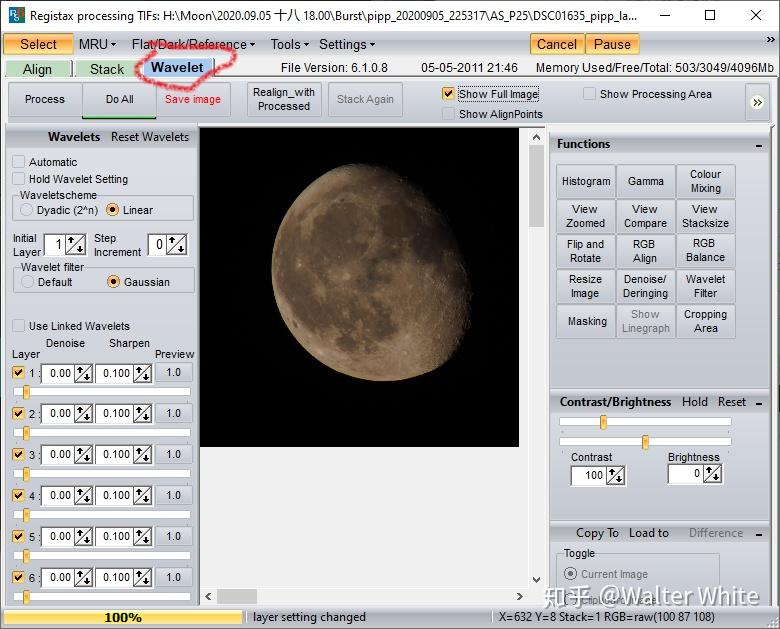This screenshot has height=629, width=780.
Task: Open the Colour Mixing function
Action: coord(705,181)
